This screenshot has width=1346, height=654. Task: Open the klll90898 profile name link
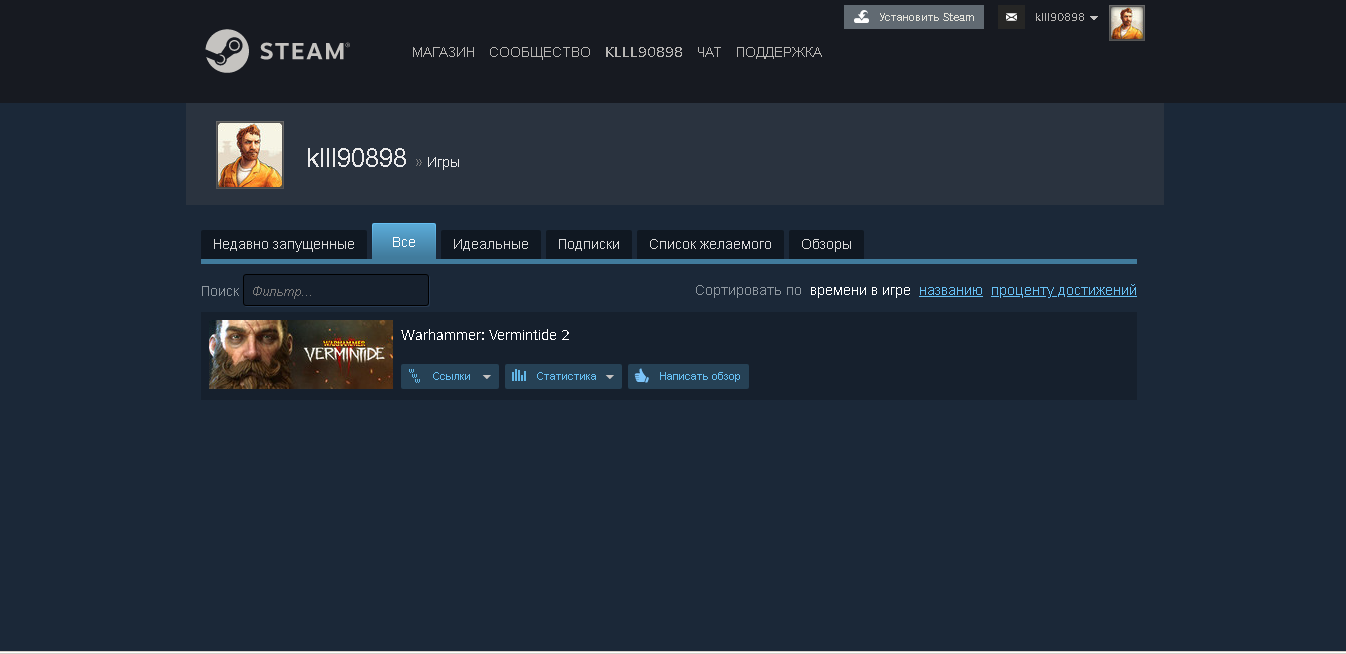pos(357,158)
